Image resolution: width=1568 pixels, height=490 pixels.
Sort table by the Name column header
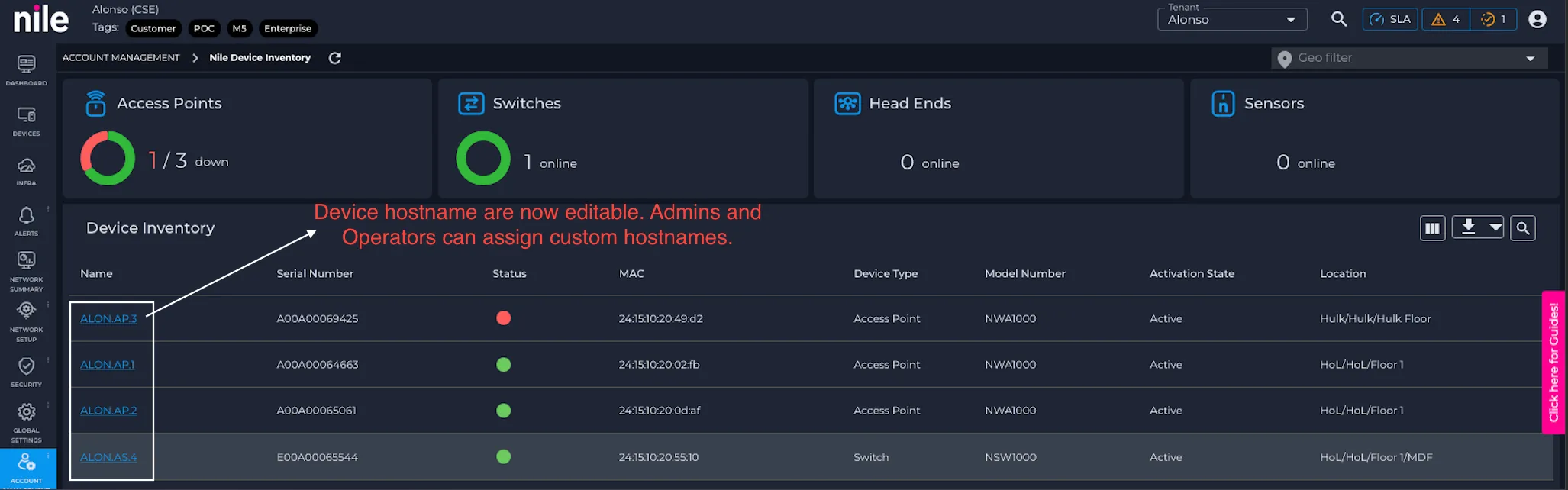(x=96, y=274)
